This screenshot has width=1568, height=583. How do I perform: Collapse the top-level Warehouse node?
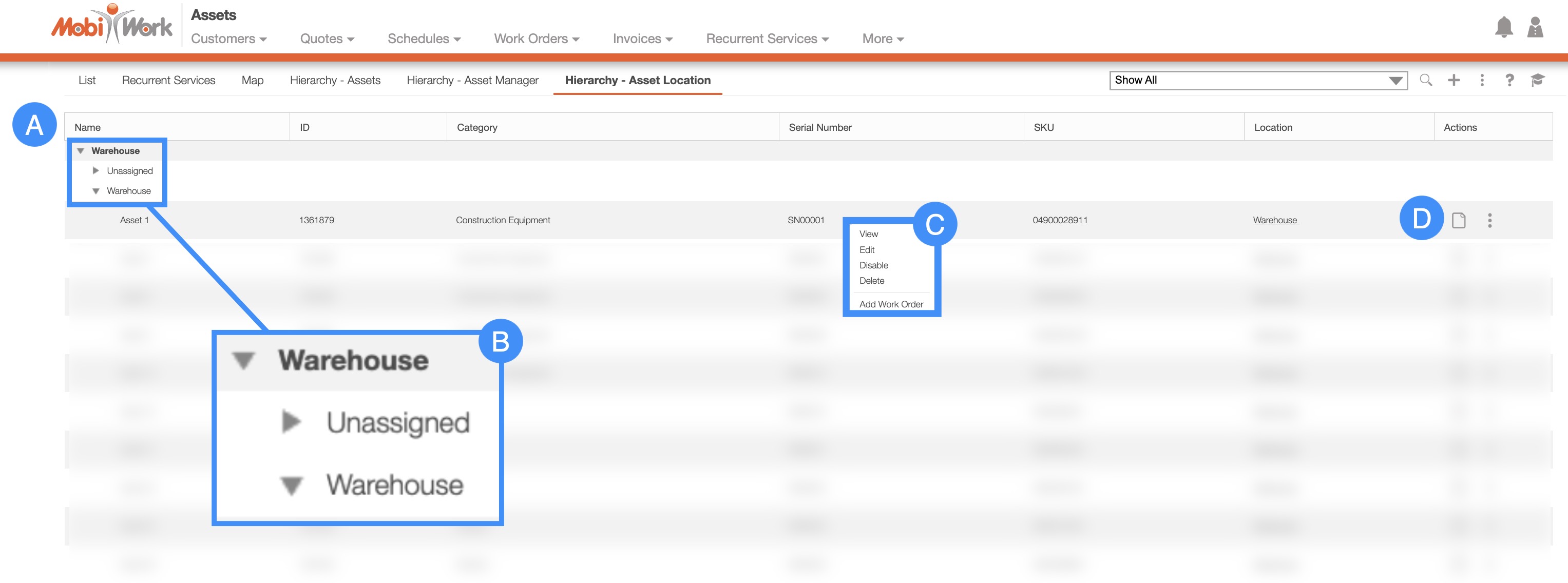[x=80, y=151]
